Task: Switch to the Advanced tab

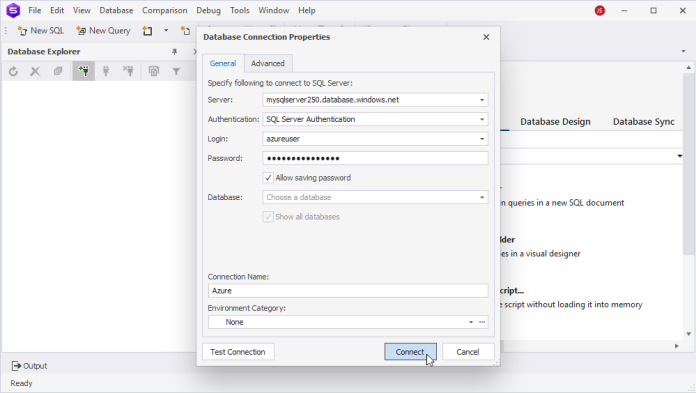Action: (x=268, y=64)
